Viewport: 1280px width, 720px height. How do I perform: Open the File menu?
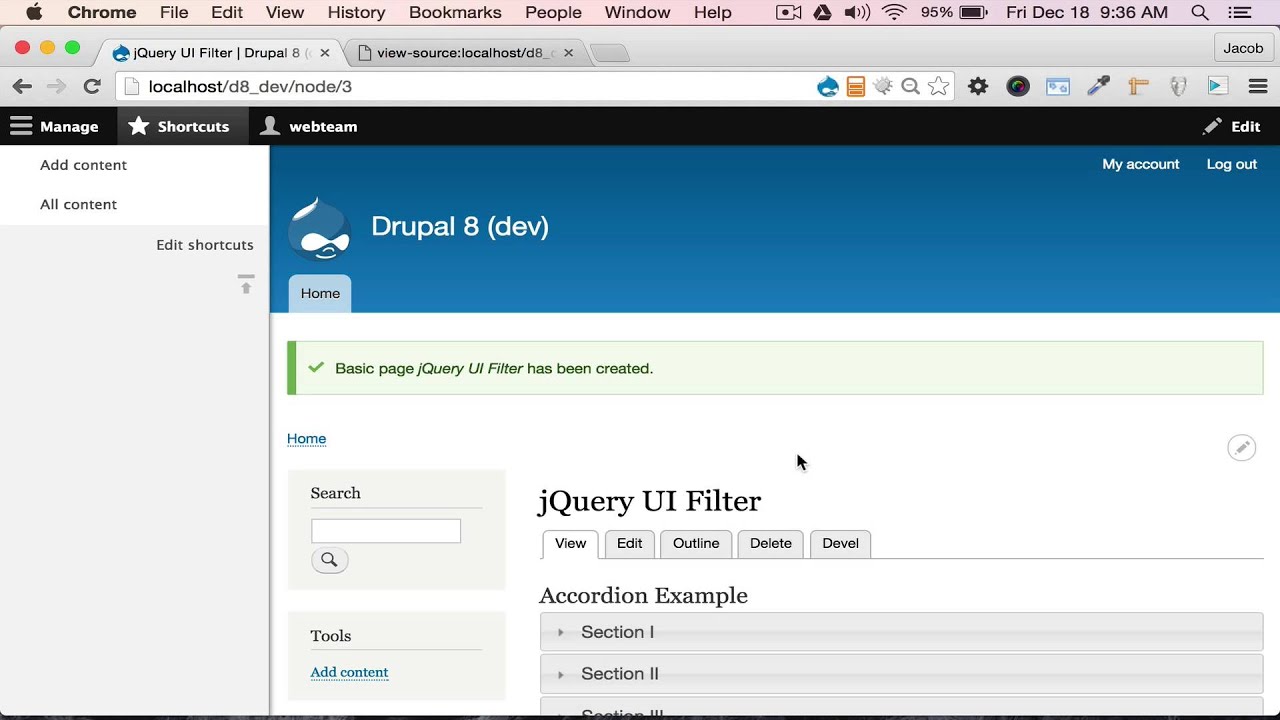174,13
